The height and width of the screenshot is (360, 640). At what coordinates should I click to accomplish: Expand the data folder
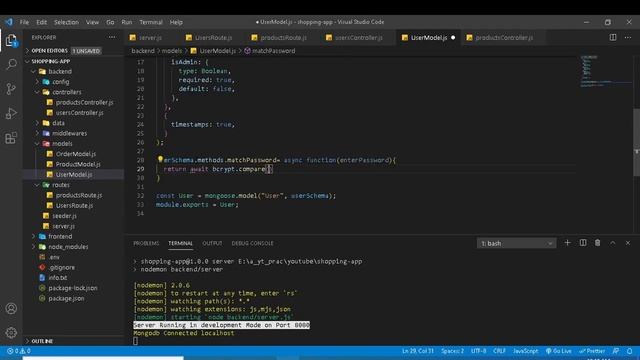coord(58,123)
